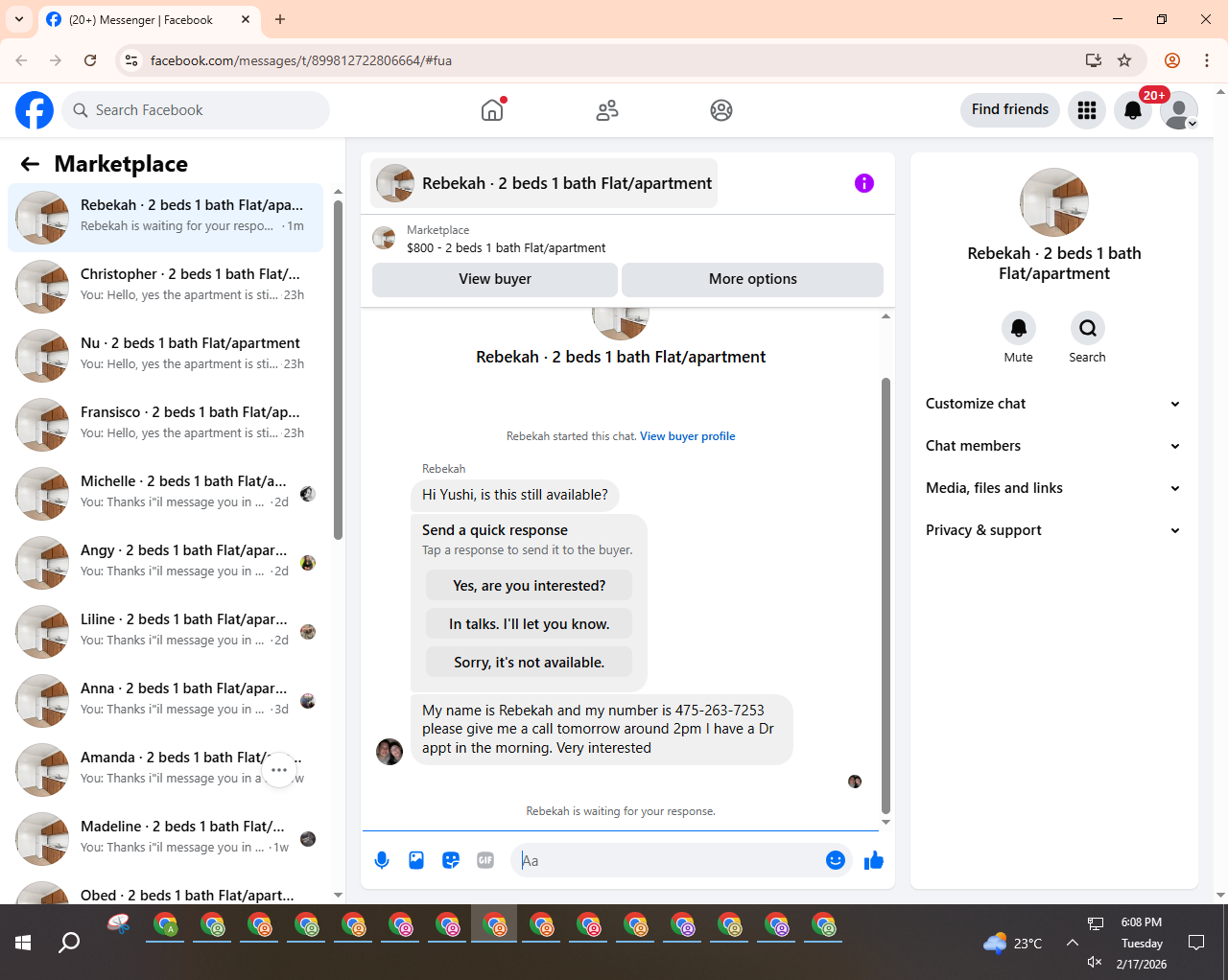Open Windows notification center icon
Screen dimensions: 1228x980
[x=1196, y=943]
